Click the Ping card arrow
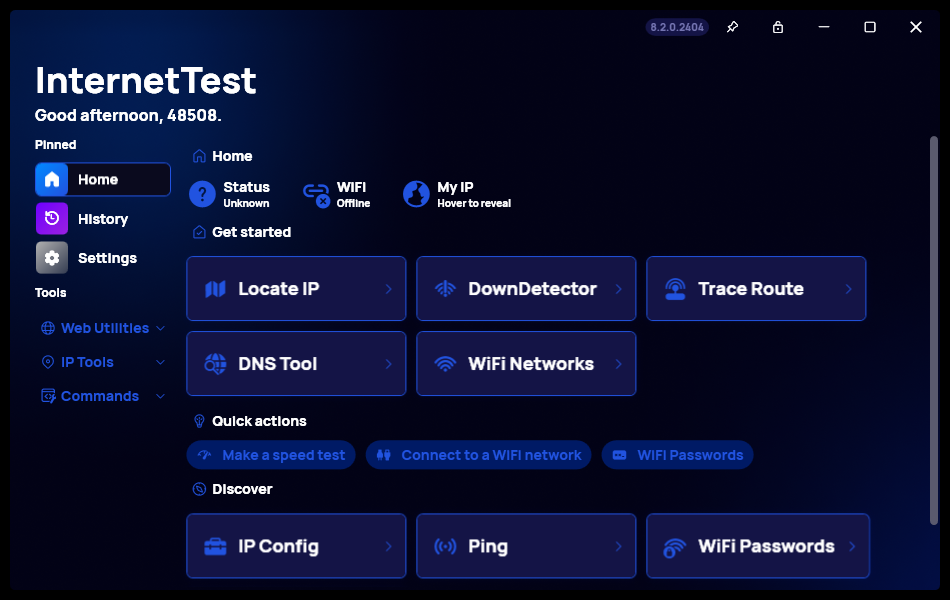Screen dimensions: 950x600 pyautogui.click(x=619, y=547)
